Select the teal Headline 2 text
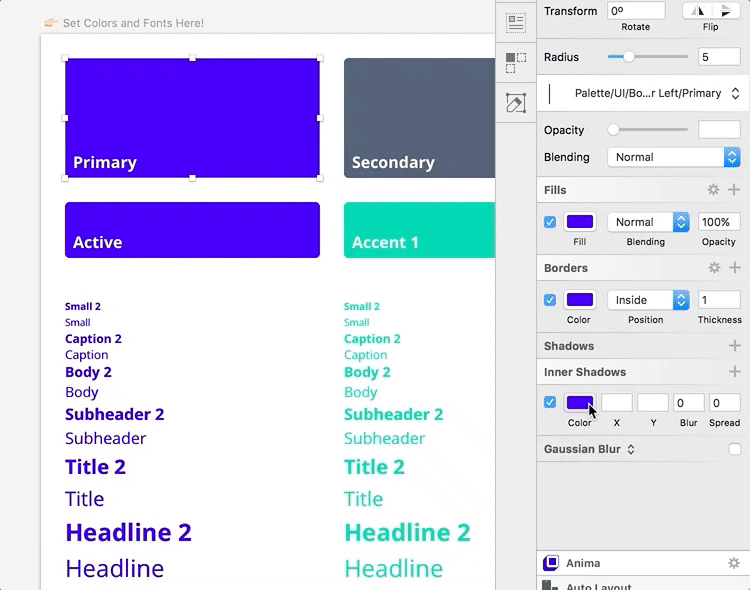This screenshot has height=590, width=750. pos(407,533)
